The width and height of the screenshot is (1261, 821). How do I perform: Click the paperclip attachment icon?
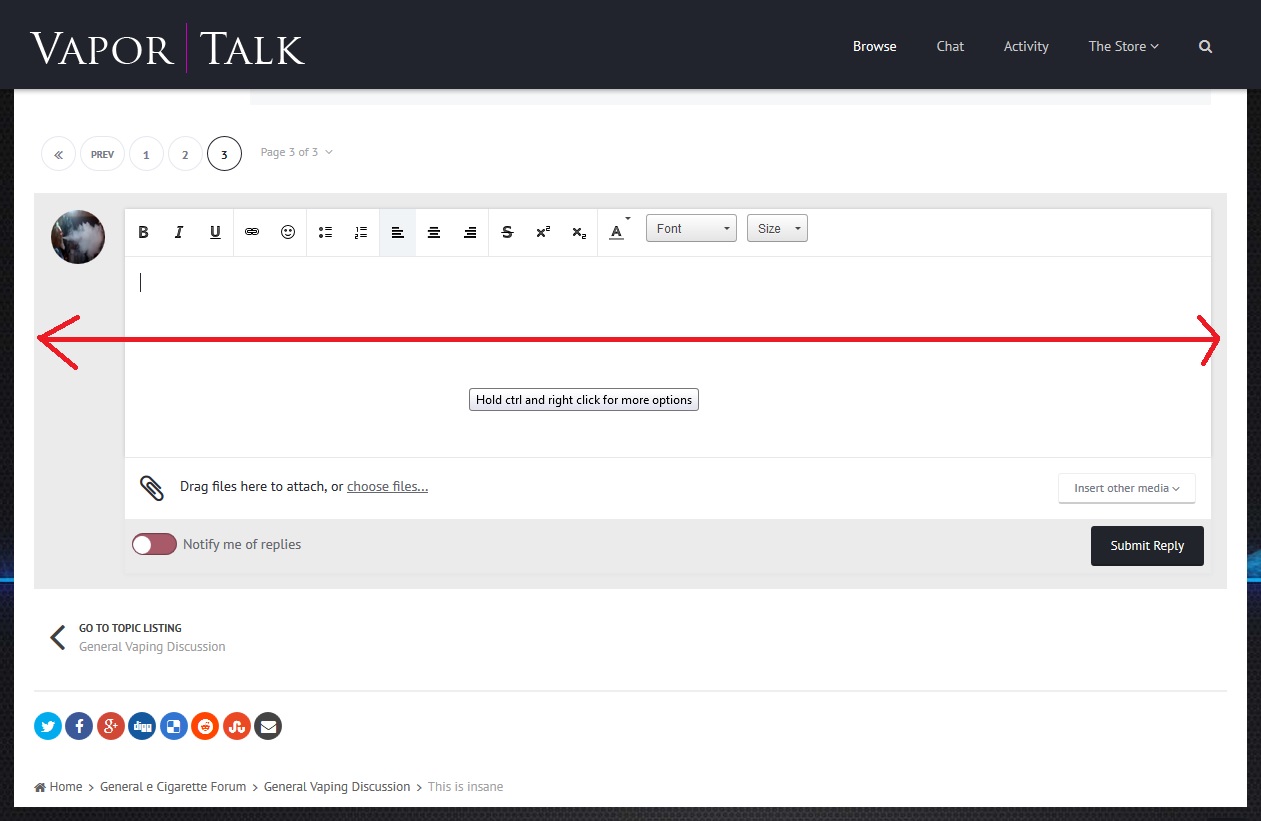tap(152, 488)
